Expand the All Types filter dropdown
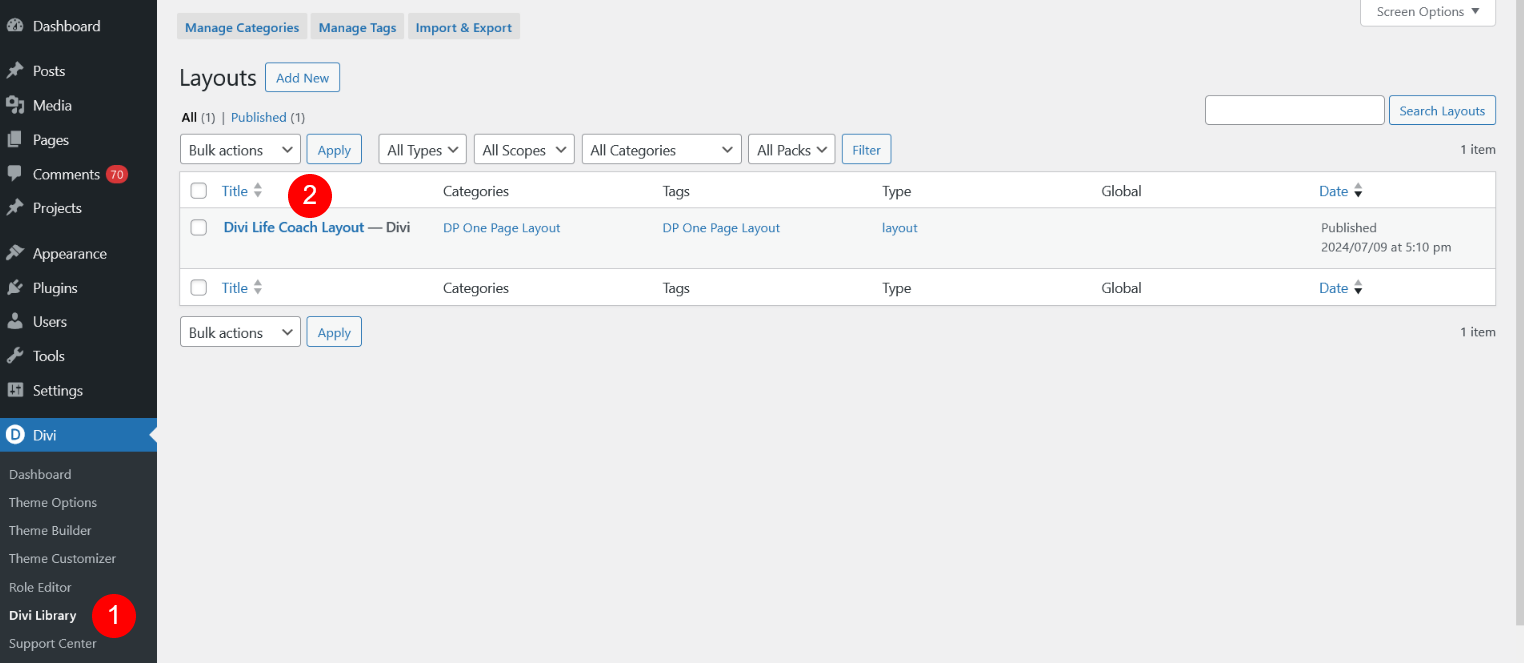 [421, 149]
